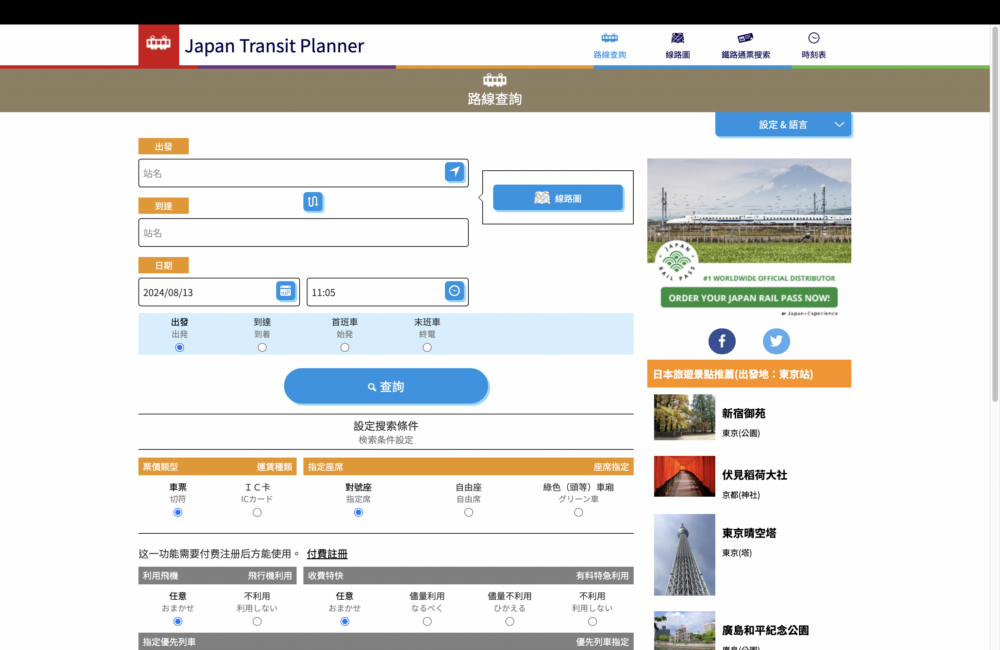Click the 付費註冊 paid registration link
This screenshot has width=1000, height=650.
coord(327,554)
